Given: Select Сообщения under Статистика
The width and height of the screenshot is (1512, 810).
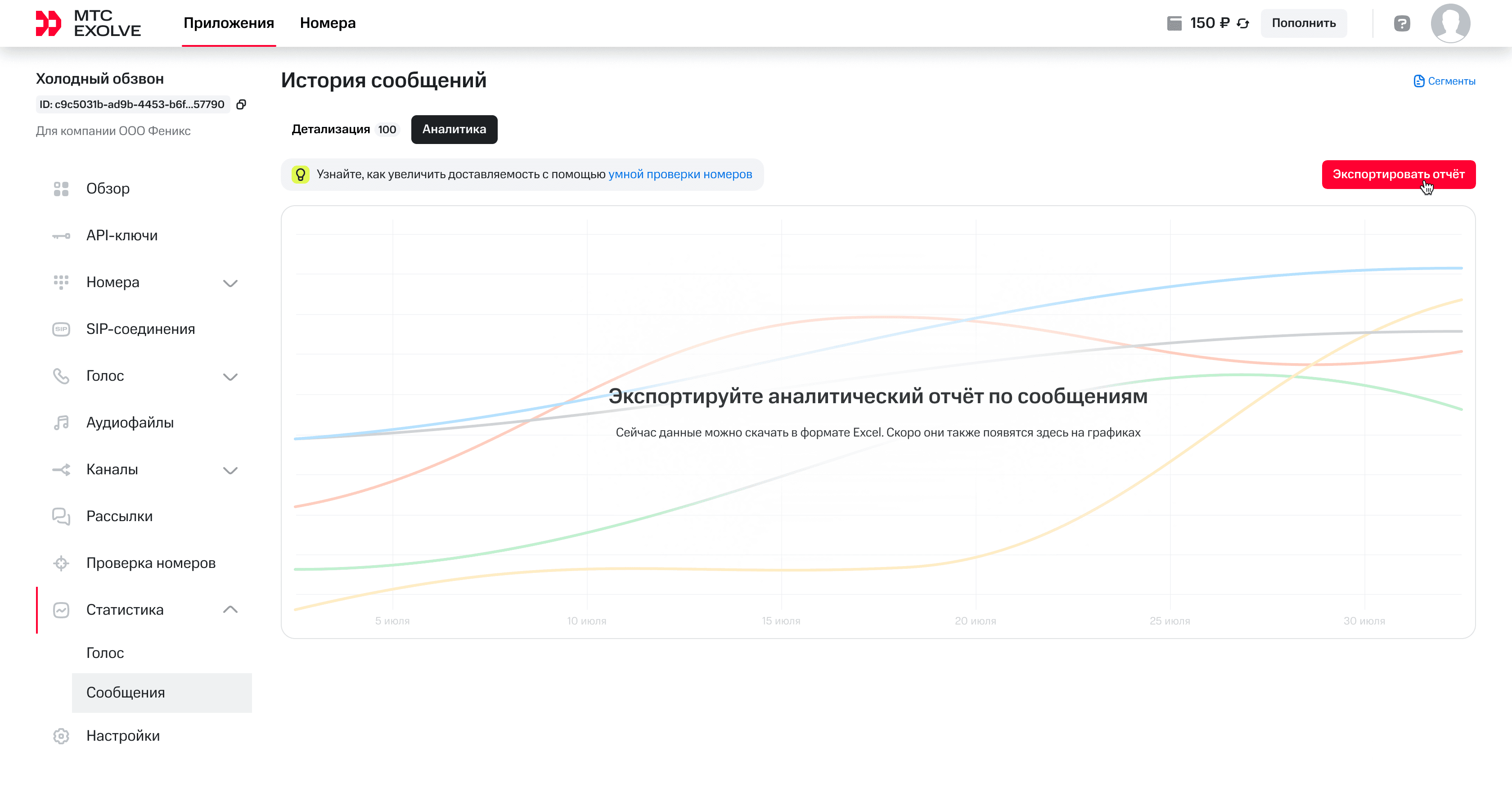Looking at the screenshot, I should 162,693.
